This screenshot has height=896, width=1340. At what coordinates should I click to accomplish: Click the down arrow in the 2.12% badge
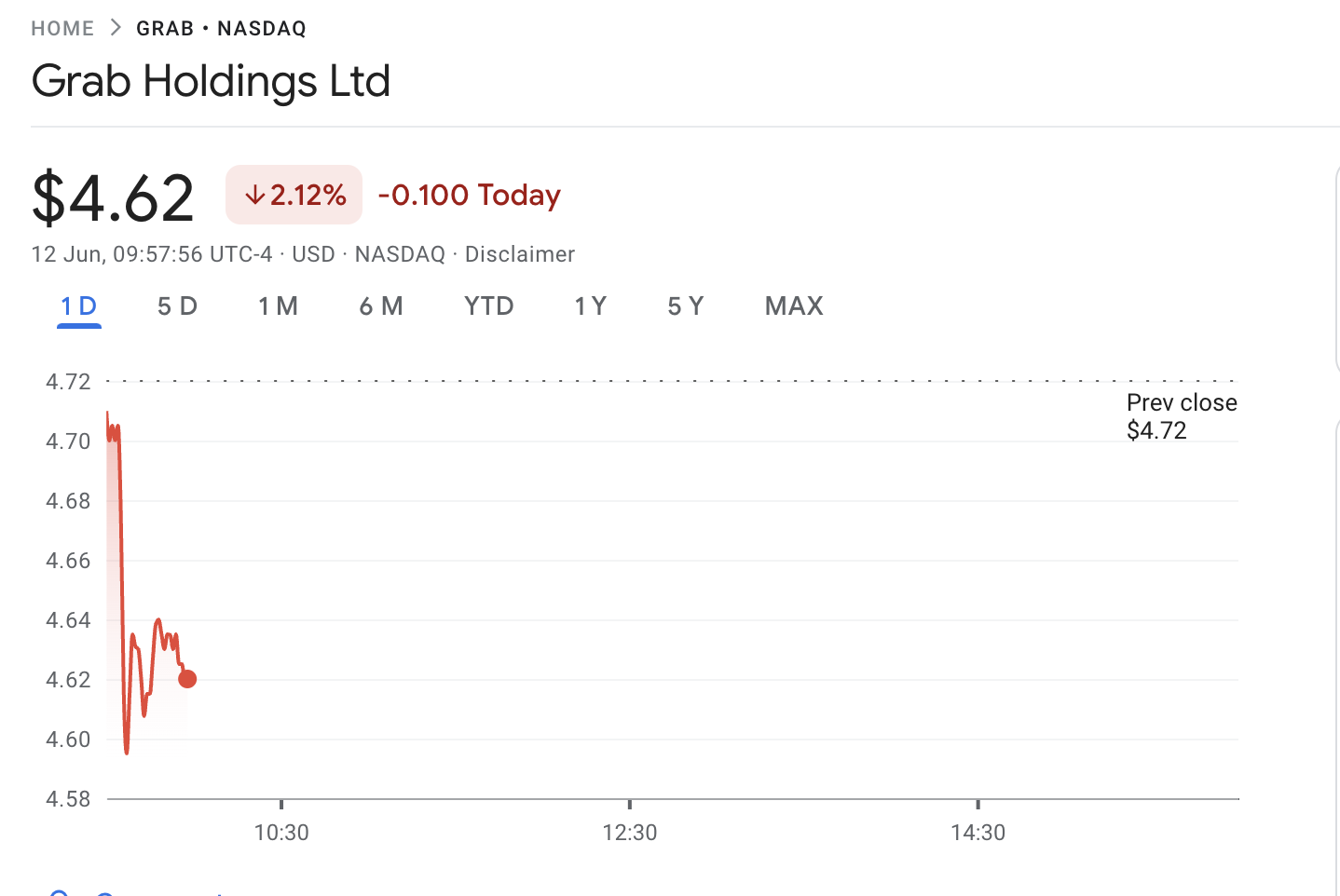click(x=254, y=195)
